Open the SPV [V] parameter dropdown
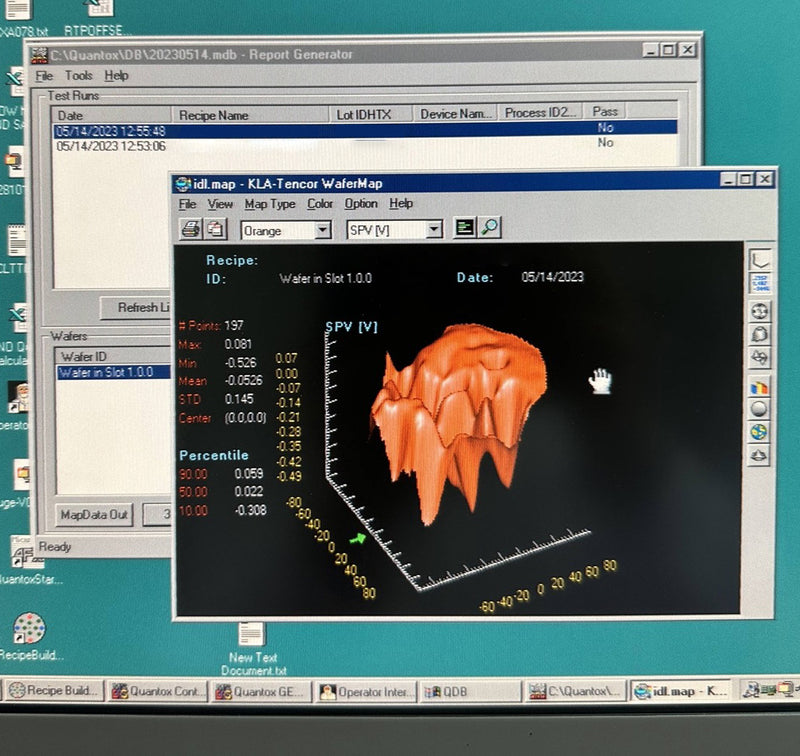This screenshot has width=800, height=756. tap(436, 230)
